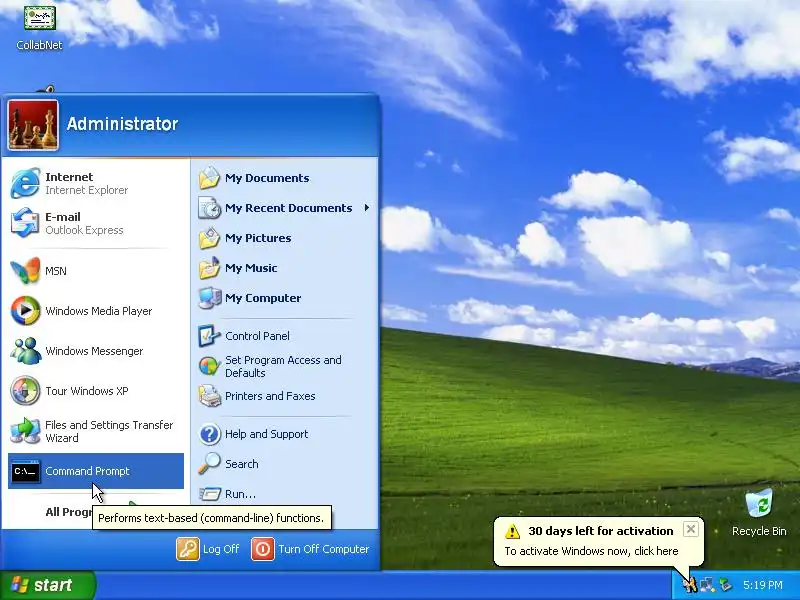Click the MSN label

tap(56, 271)
